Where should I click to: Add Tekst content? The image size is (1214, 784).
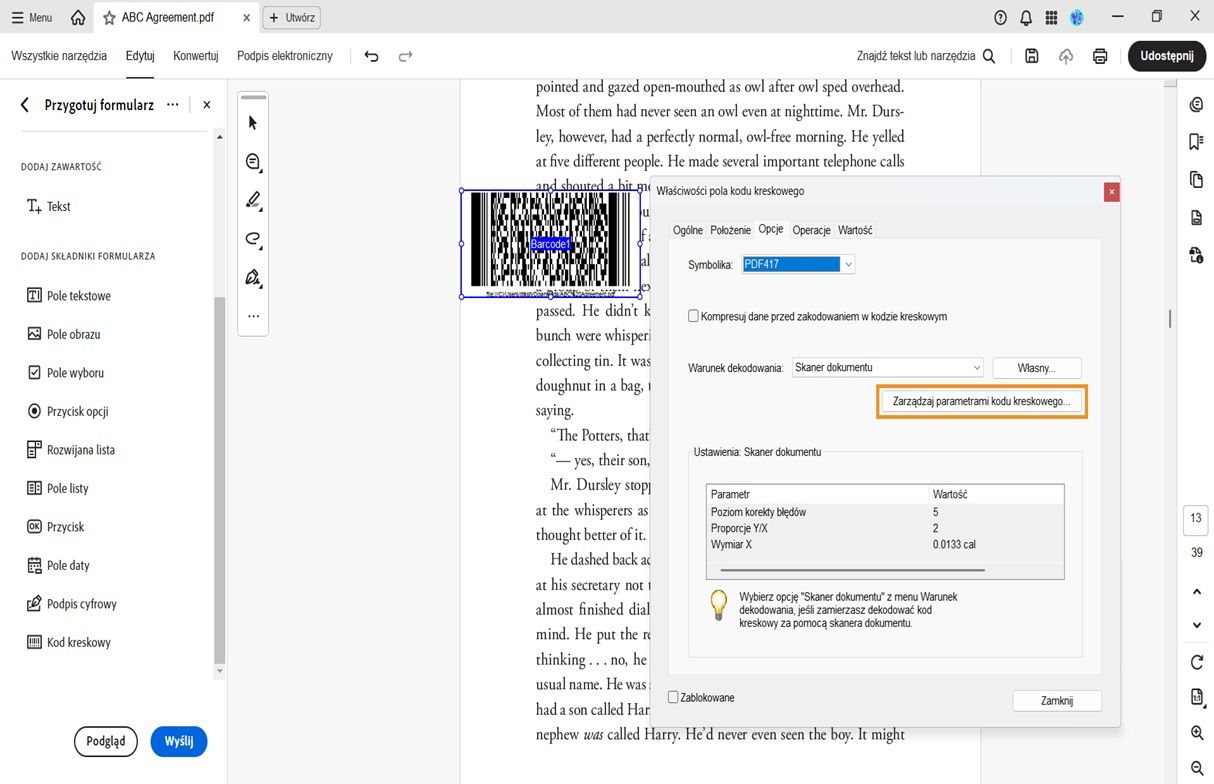pyautogui.click(x=49, y=206)
